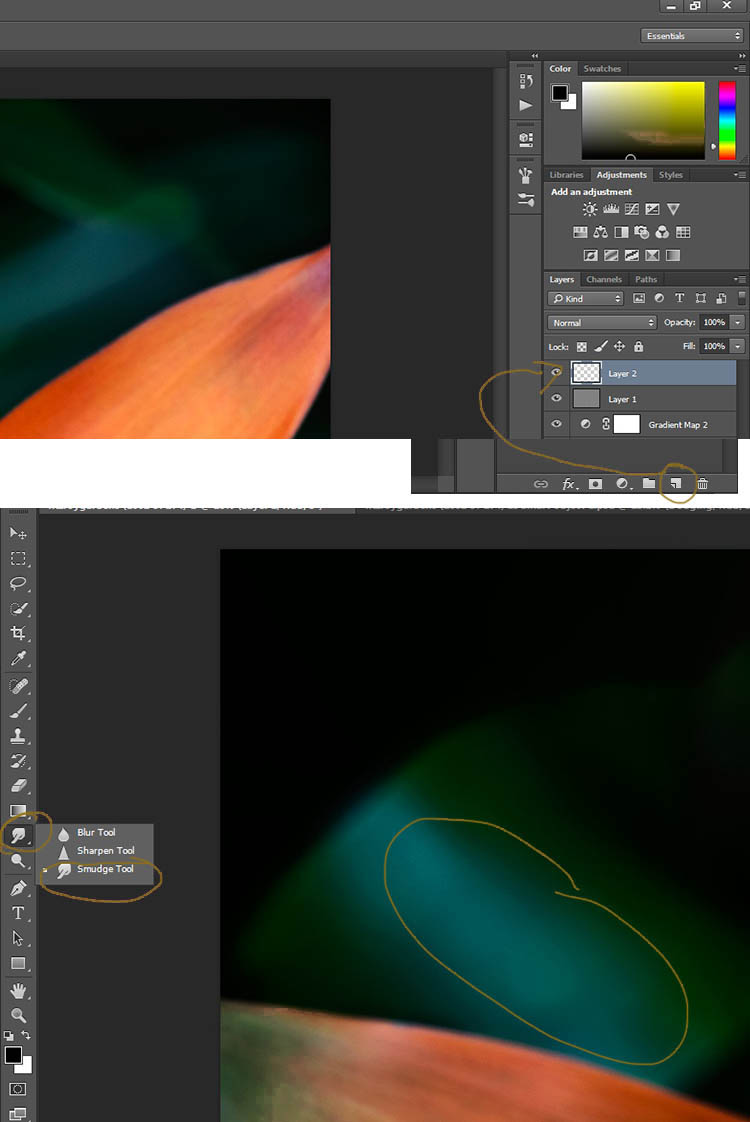
Task: Choose Blur Tool from flyout menu
Action: [96, 832]
